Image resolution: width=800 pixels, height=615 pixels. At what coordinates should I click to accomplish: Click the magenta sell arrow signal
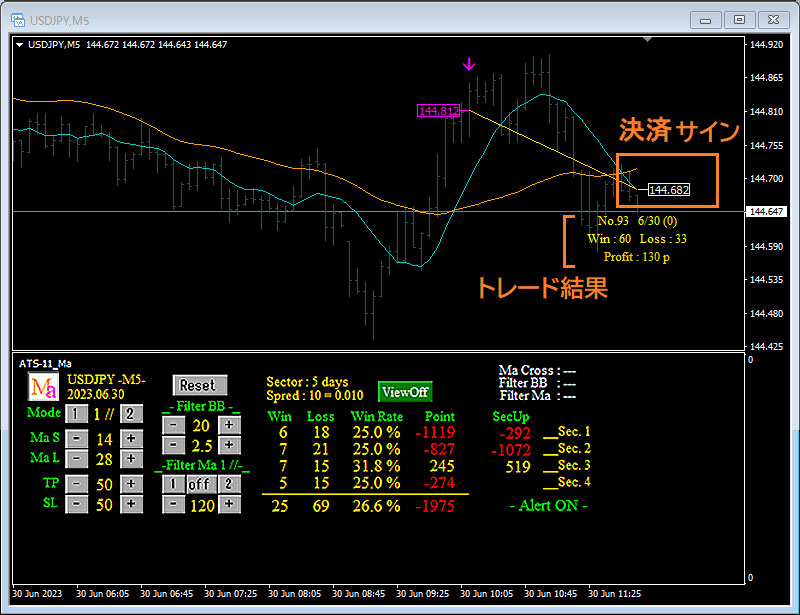[x=469, y=64]
